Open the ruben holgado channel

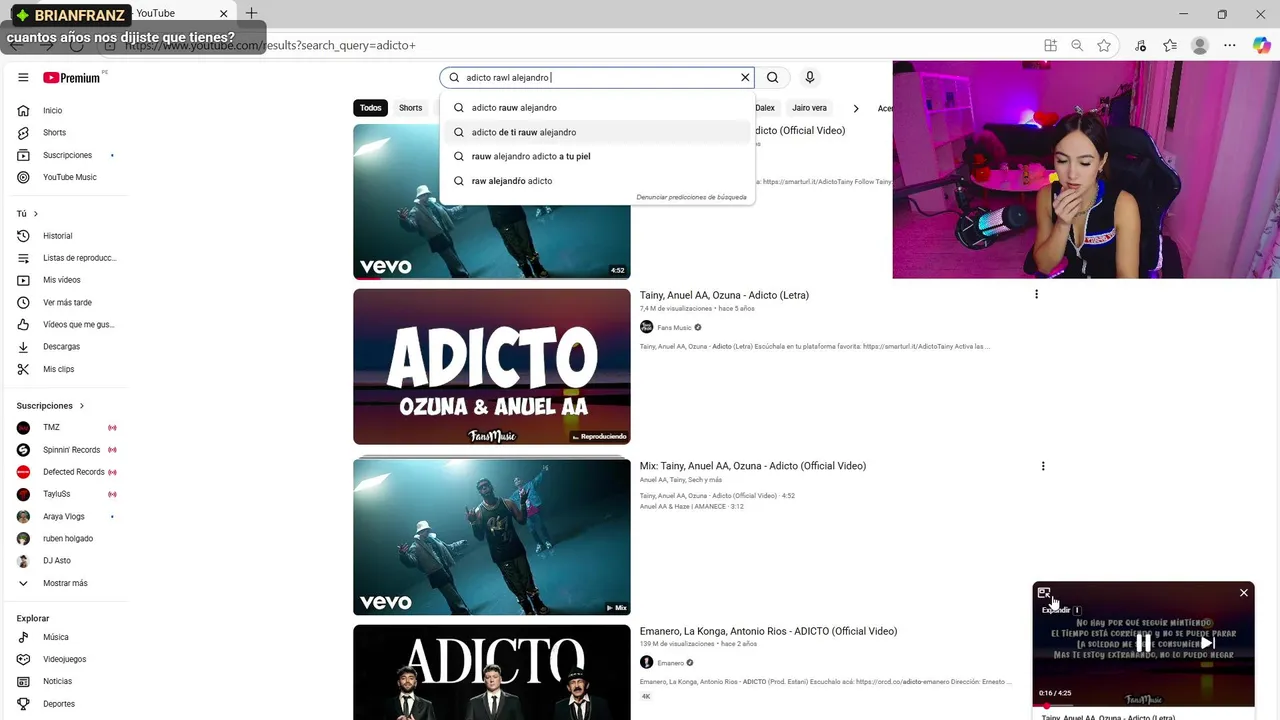tap(64, 539)
